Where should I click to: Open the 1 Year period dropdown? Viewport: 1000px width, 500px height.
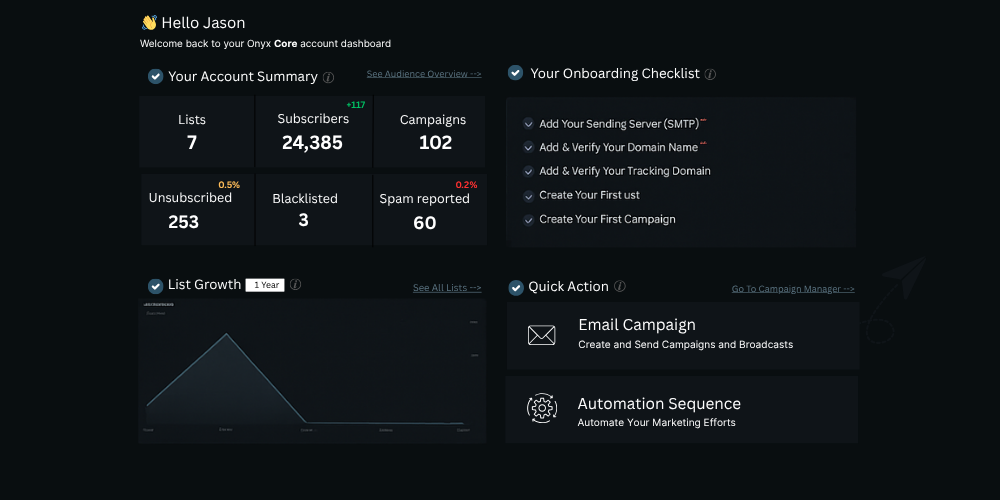[265, 285]
